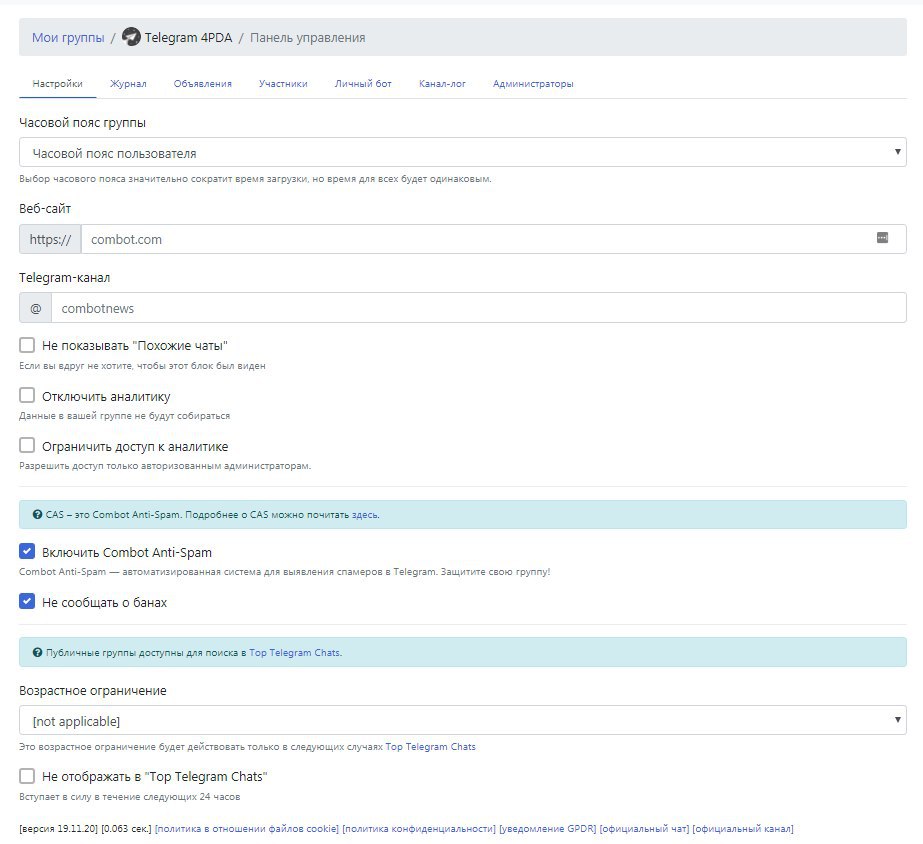Click the question mark icon in CAS notice
The image size is (923, 844).
pyautogui.click(x=38, y=514)
